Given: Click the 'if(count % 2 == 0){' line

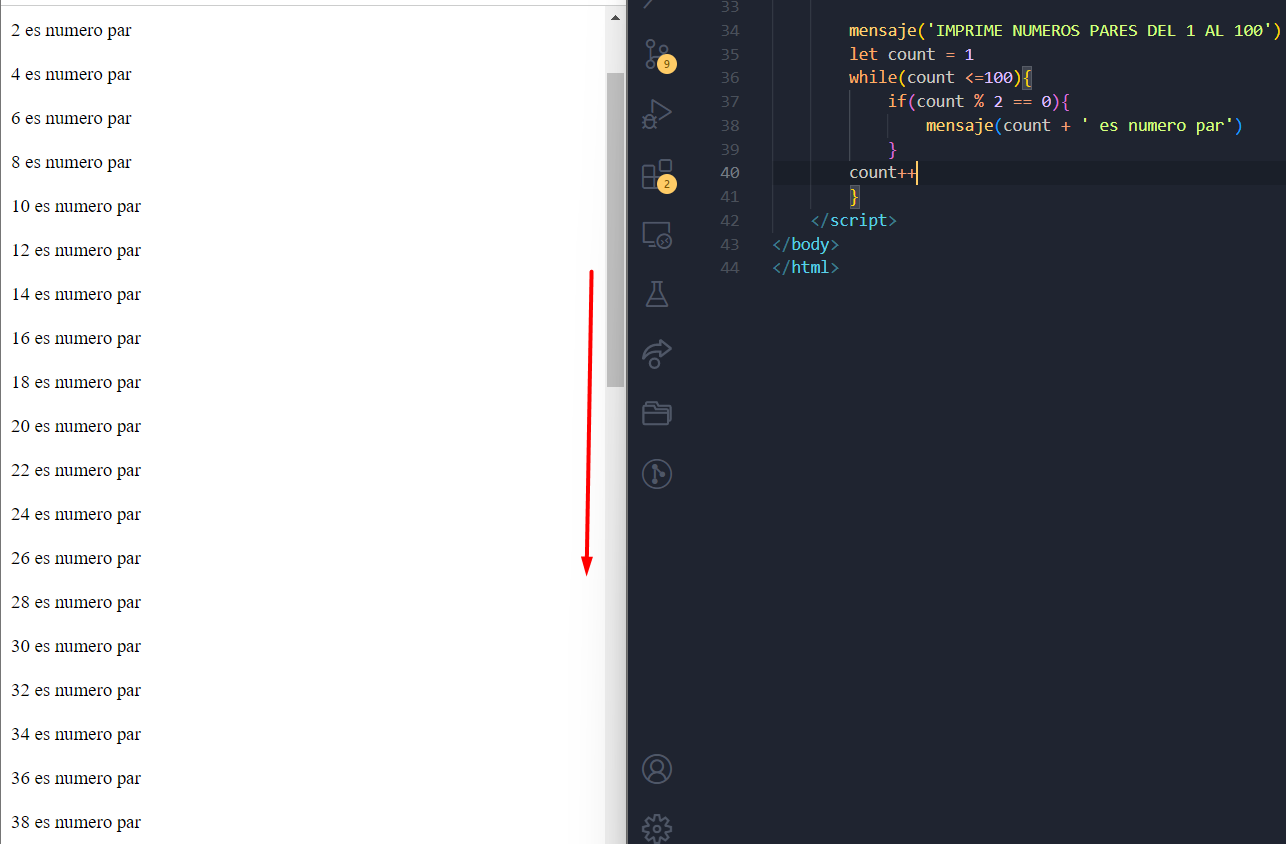Looking at the screenshot, I should coord(979,102).
